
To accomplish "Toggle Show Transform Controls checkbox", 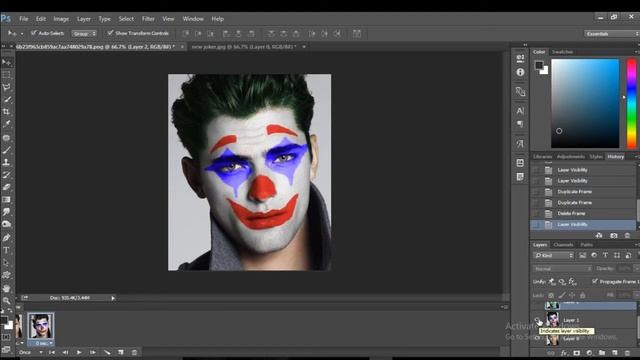I will 110,33.
